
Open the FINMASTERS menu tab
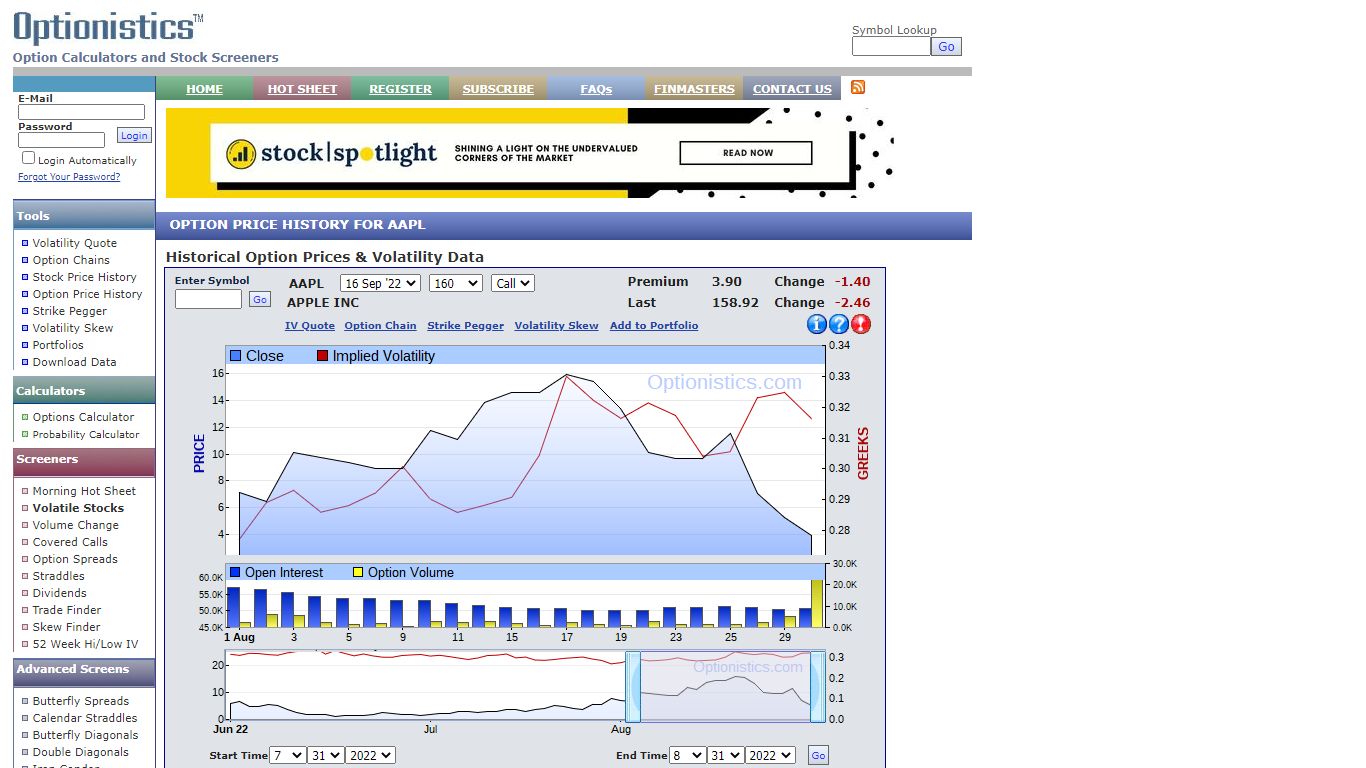[x=694, y=89]
